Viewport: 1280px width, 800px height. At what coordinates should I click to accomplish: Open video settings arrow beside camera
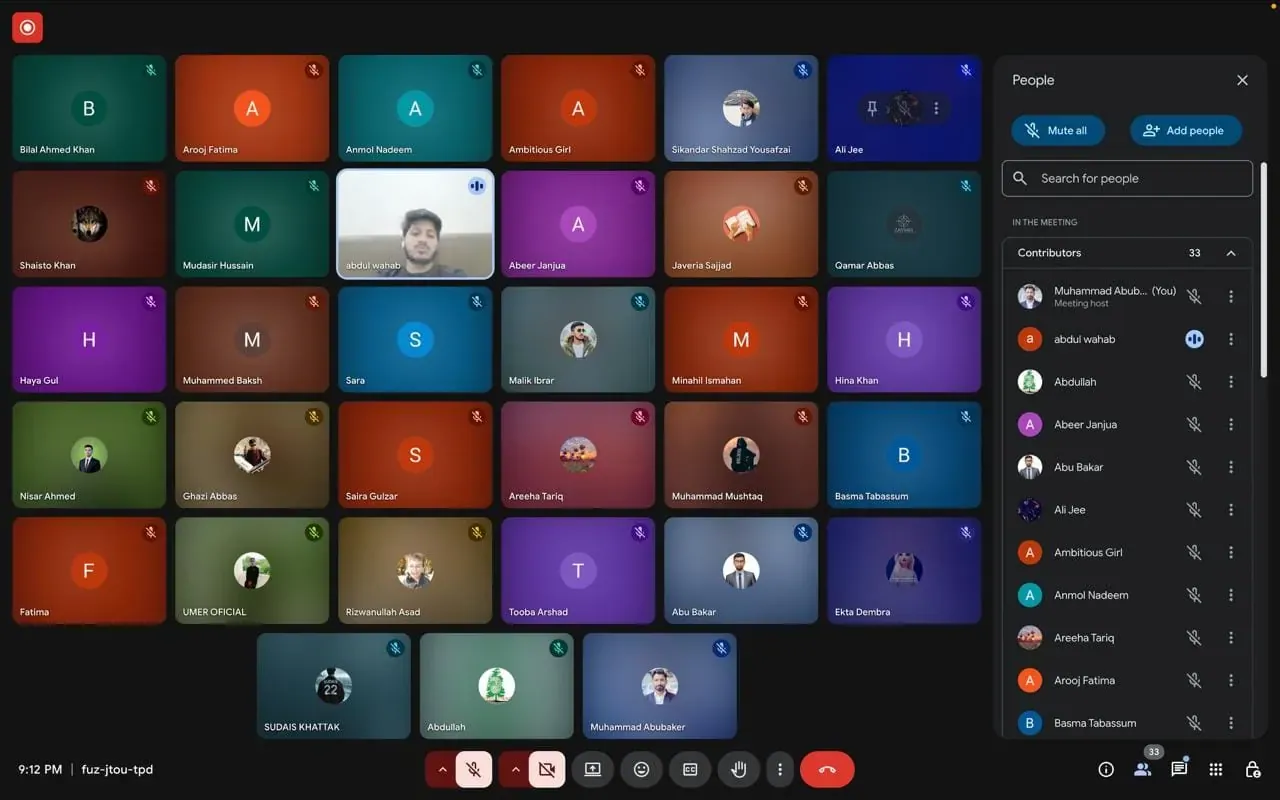tap(514, 769)
